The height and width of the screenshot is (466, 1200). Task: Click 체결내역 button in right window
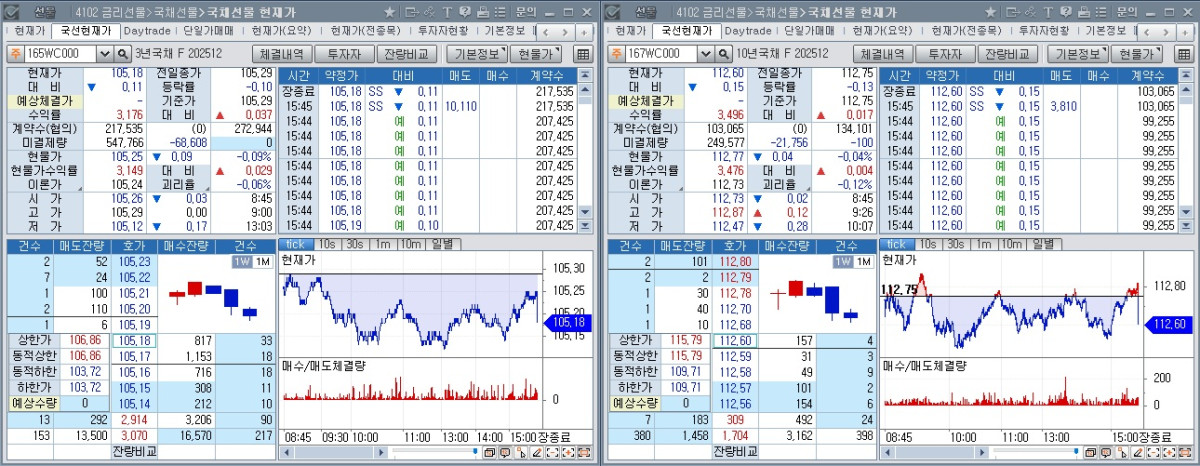pos(881,55)
